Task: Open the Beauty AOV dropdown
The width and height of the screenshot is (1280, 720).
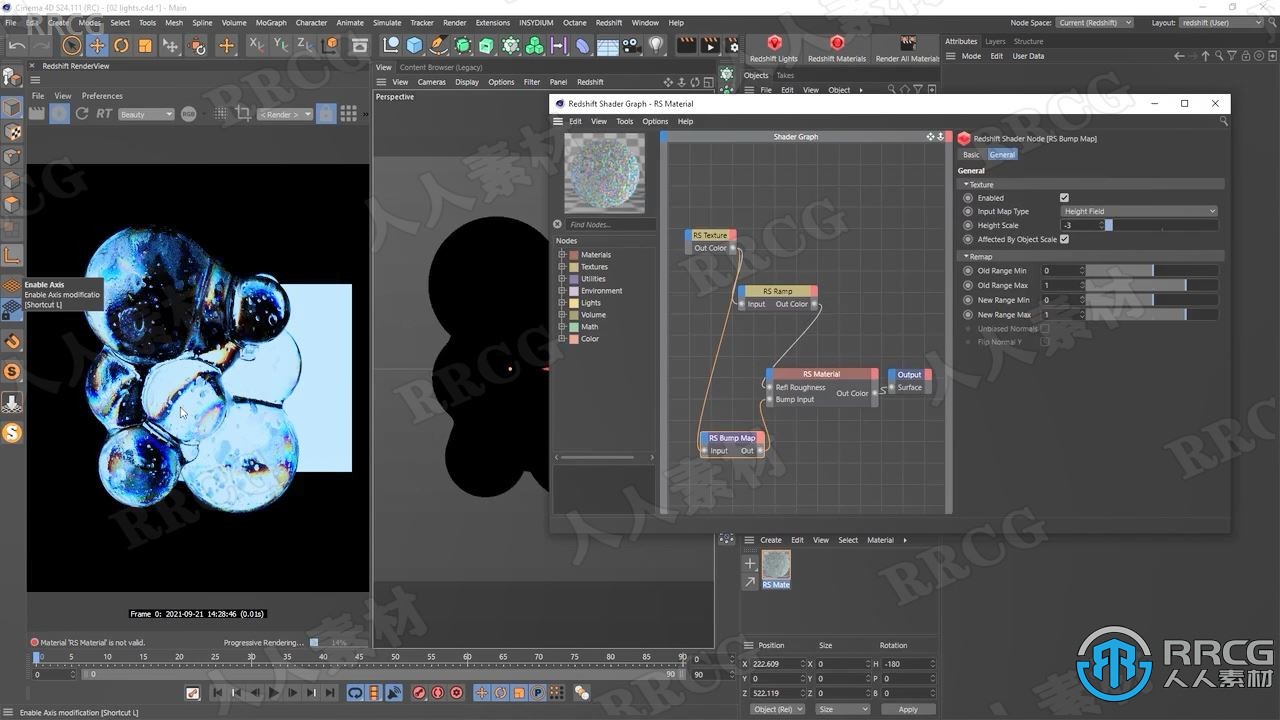Action: tap(146, 114)
